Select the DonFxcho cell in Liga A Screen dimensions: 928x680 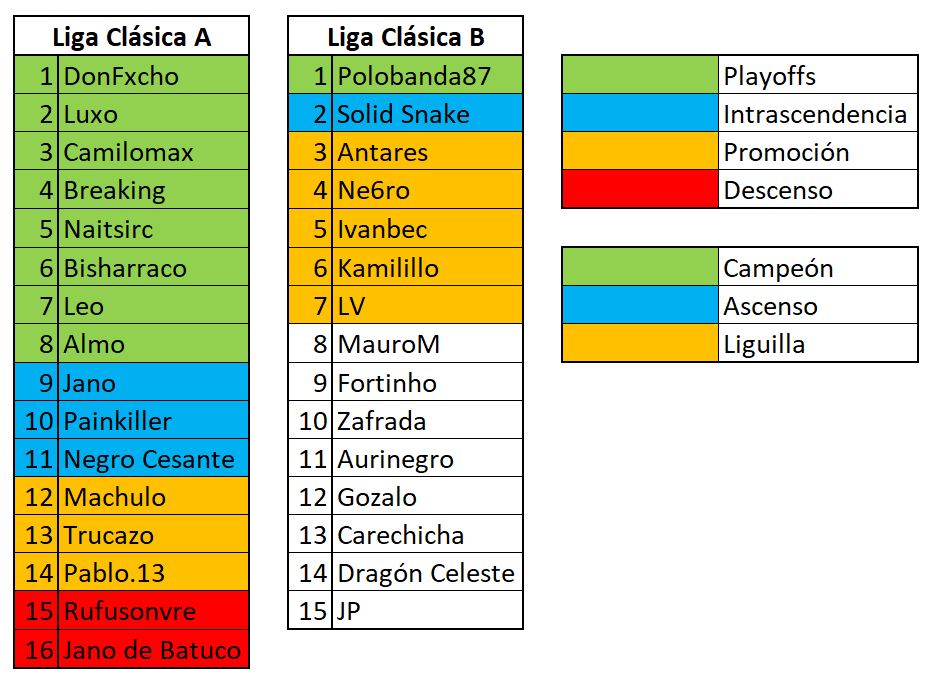point(154,75)
